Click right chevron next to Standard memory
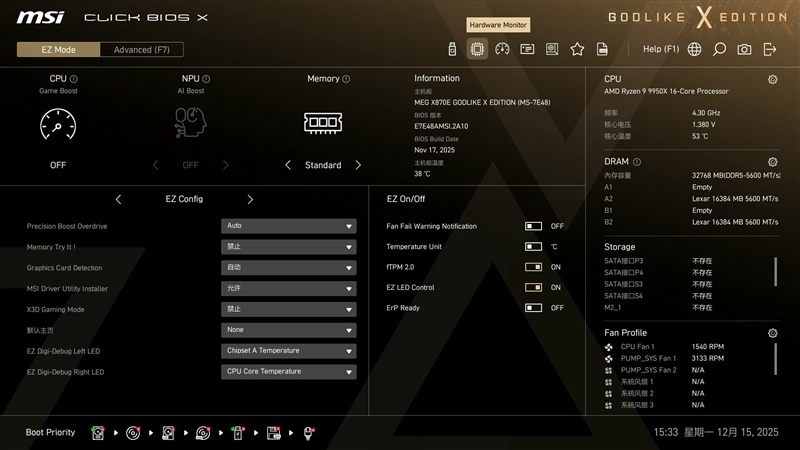Screen dimensions: 800x450 point(358,165)
